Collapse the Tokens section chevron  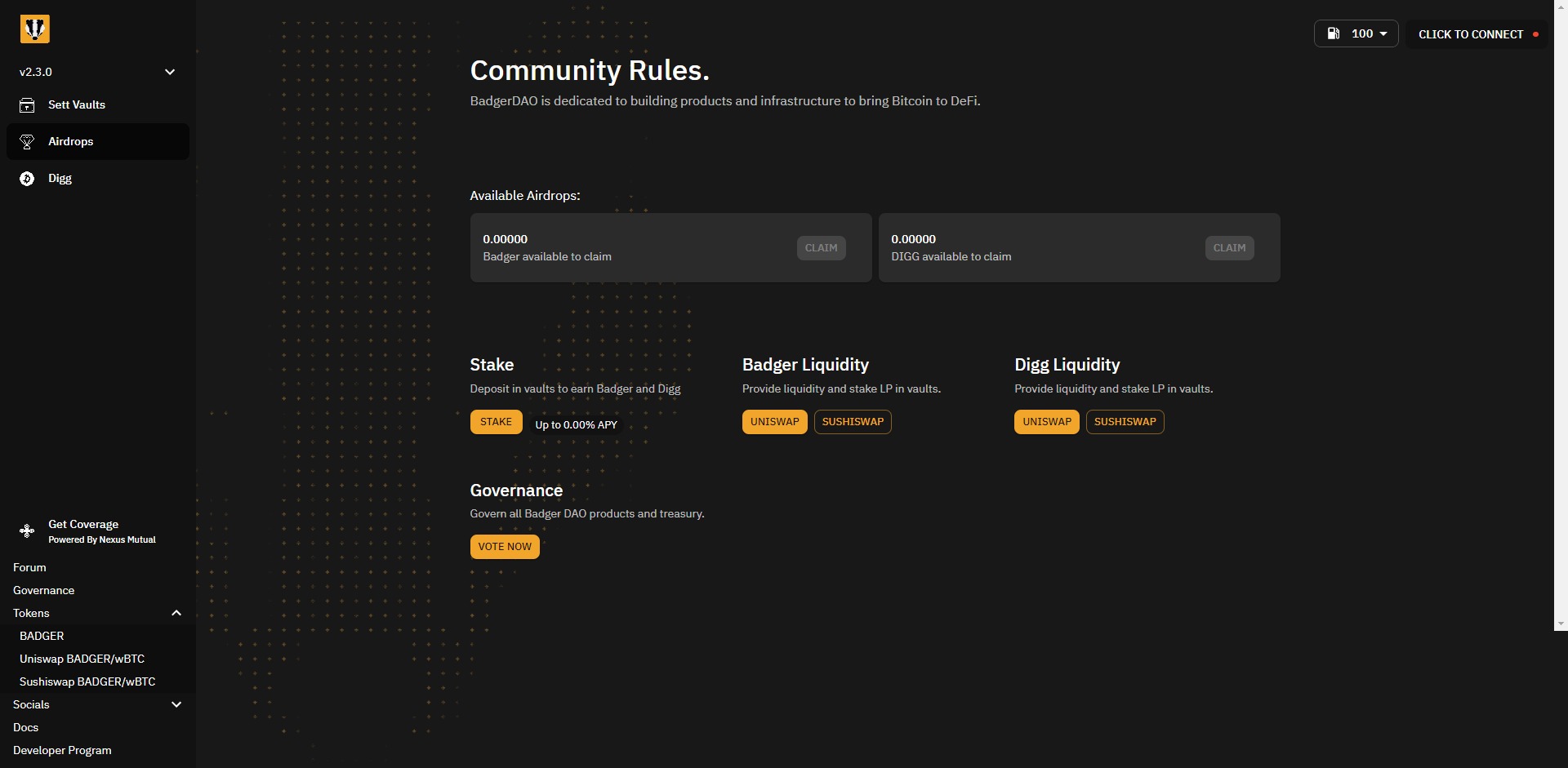click(x=176, y=613)
